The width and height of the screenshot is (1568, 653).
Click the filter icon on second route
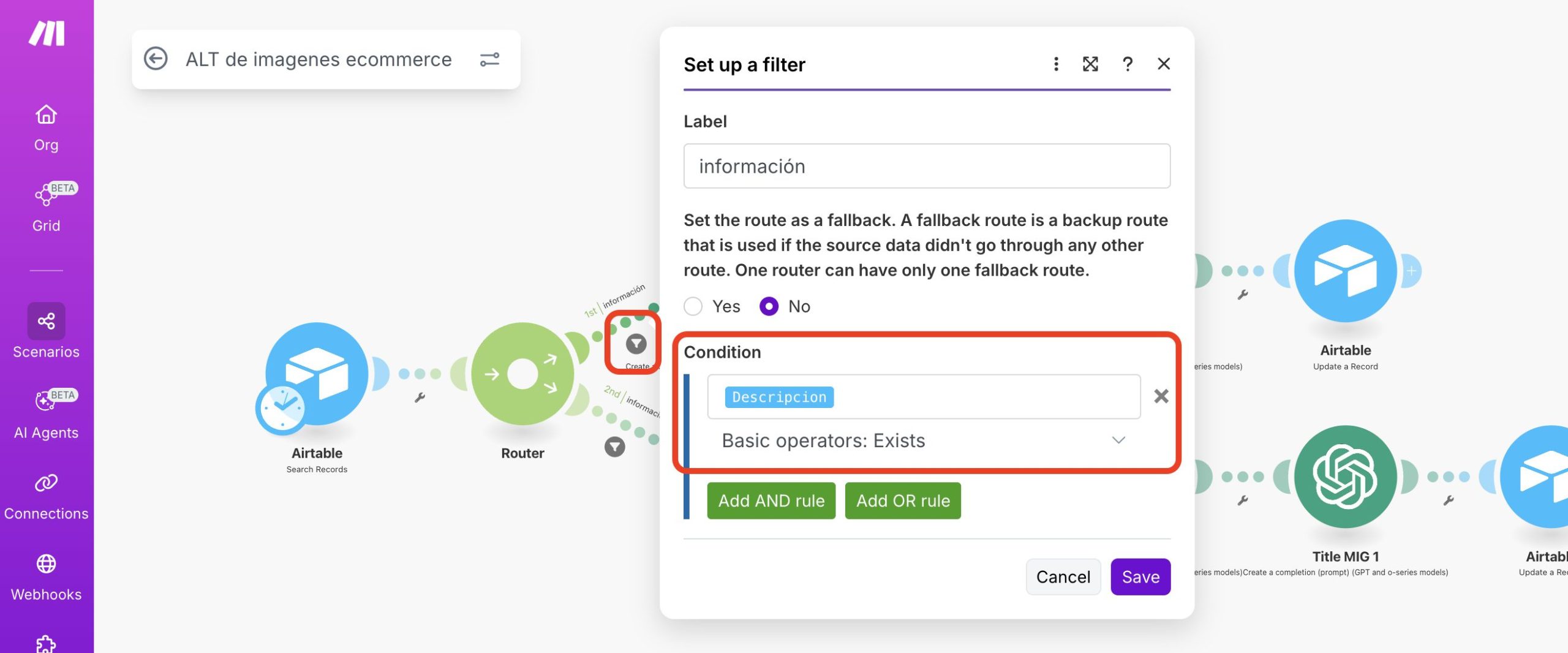(615, 447)
